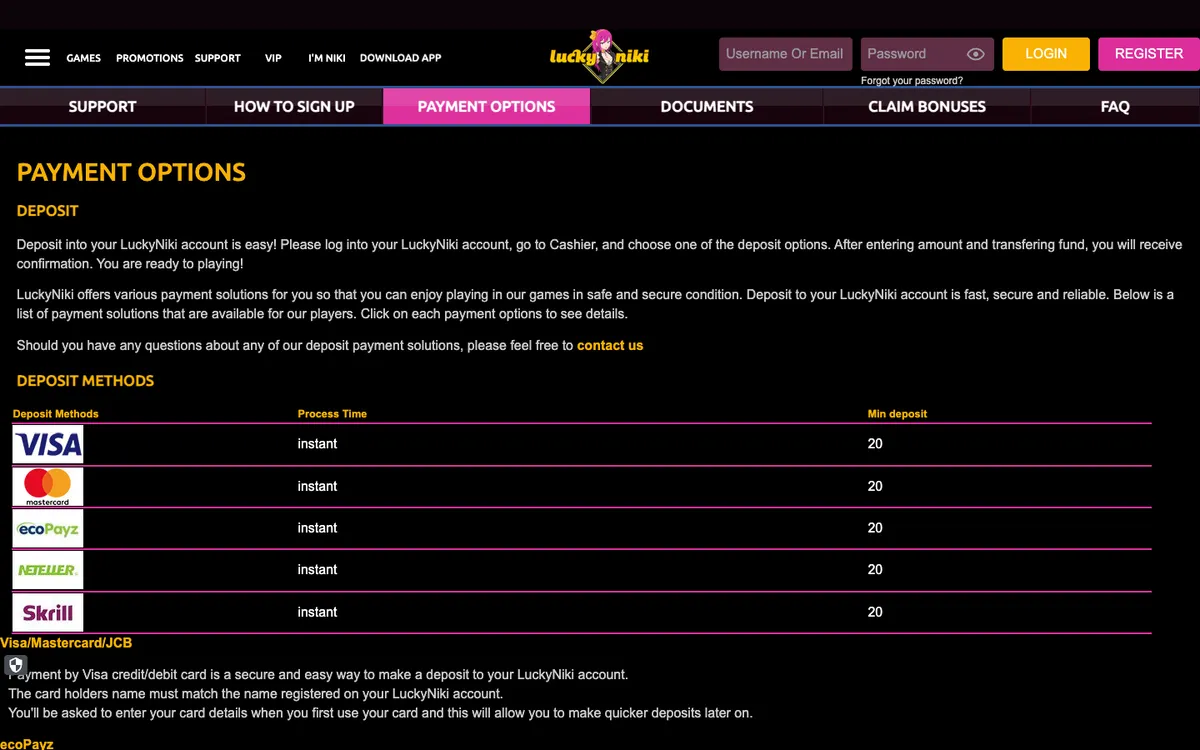Click min deposit 20 in Mastercard row
1200x750 pixels.
tap(875, 486)
